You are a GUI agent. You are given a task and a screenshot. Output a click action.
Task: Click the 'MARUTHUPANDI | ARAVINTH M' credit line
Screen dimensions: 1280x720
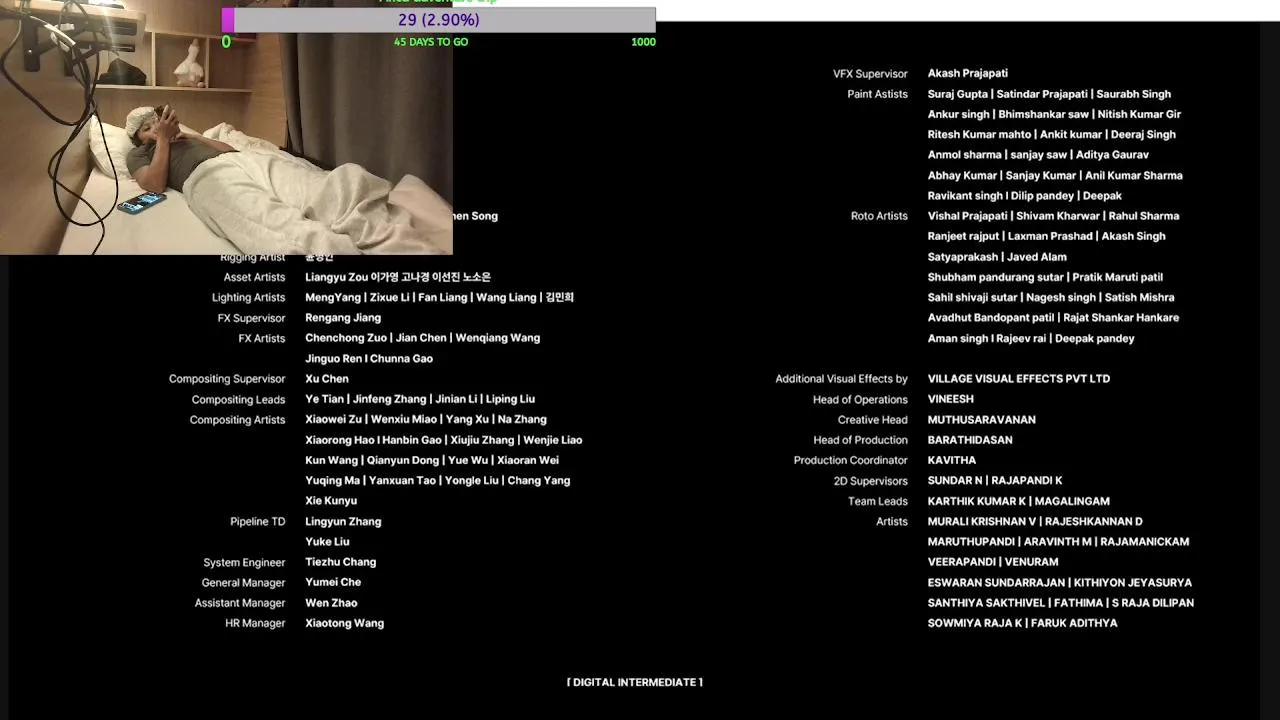pyautogui.click(x=1059, y=542)
